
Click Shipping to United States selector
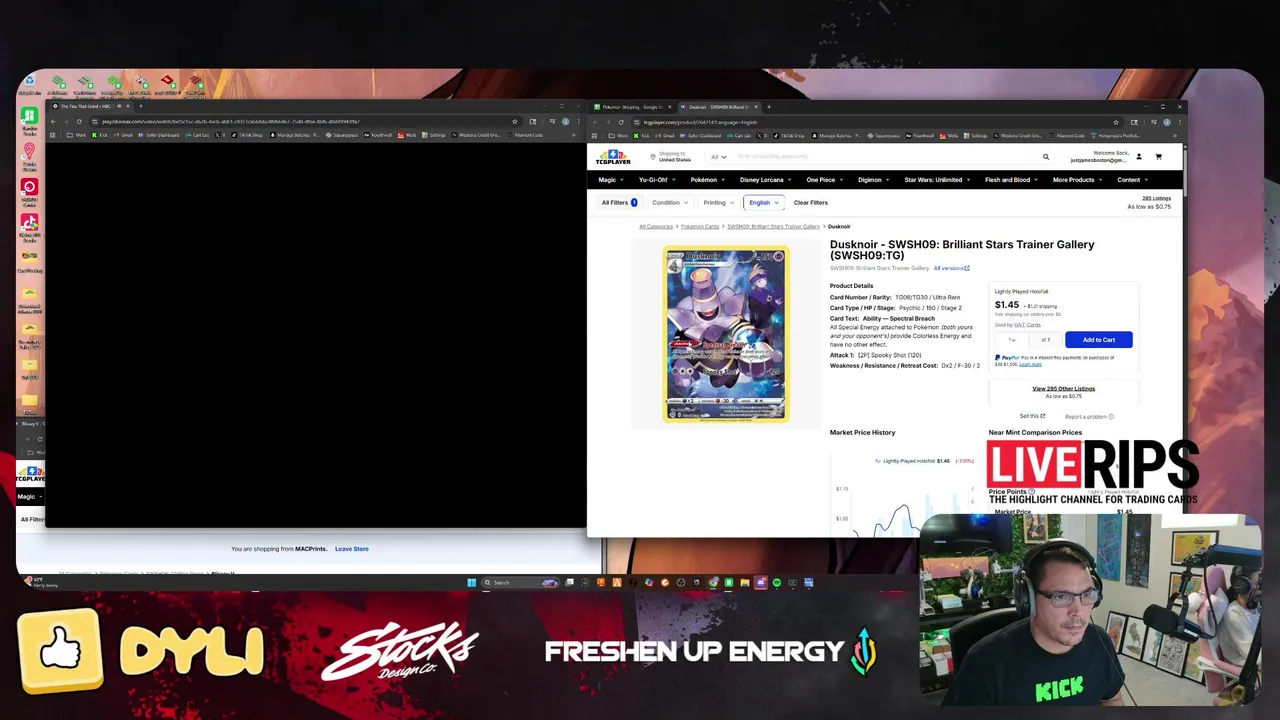pyautogui.click(x=670, y=157)
